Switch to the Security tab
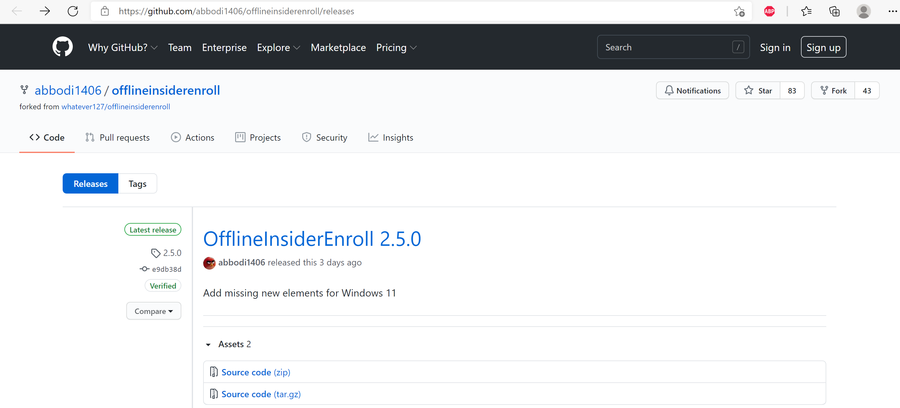Viewport: 900px width, 408px height. pyautogui.click(x=324, y=138)
